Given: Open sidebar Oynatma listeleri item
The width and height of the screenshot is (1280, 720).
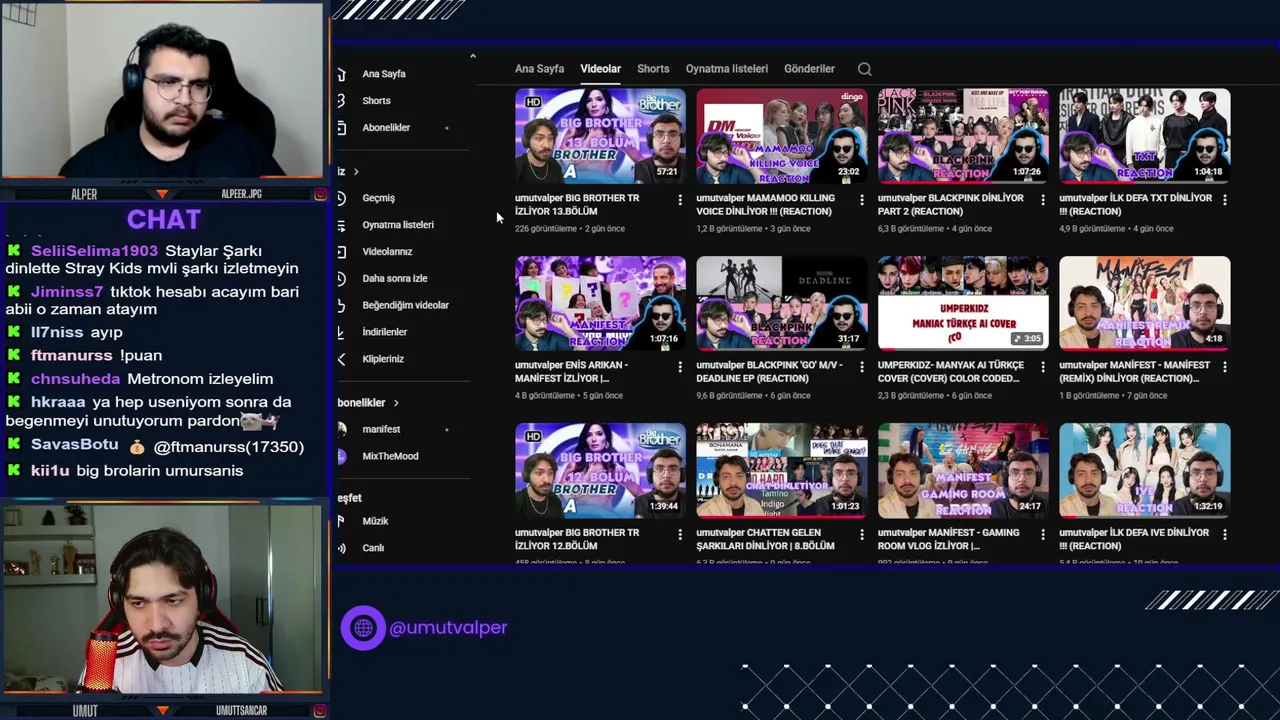Looking at the screenshot, I should [x=398, y=225].
